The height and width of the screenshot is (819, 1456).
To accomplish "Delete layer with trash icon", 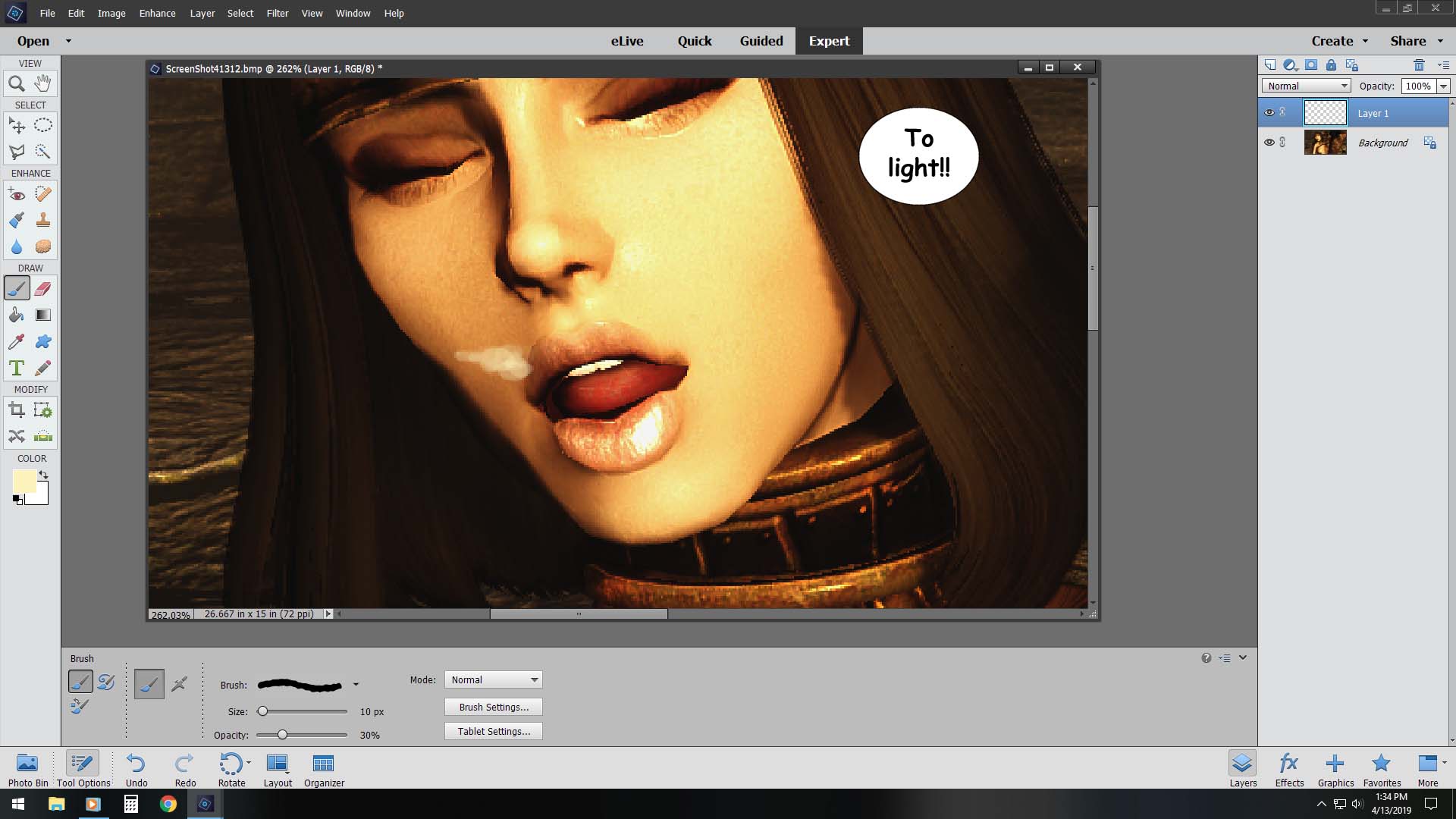I will tap(1419, 65).
